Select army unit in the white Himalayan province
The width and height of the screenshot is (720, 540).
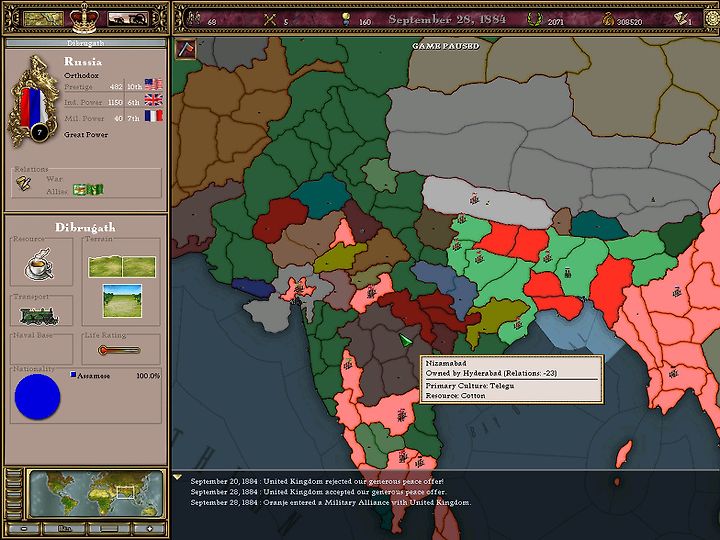click(474, 198)
